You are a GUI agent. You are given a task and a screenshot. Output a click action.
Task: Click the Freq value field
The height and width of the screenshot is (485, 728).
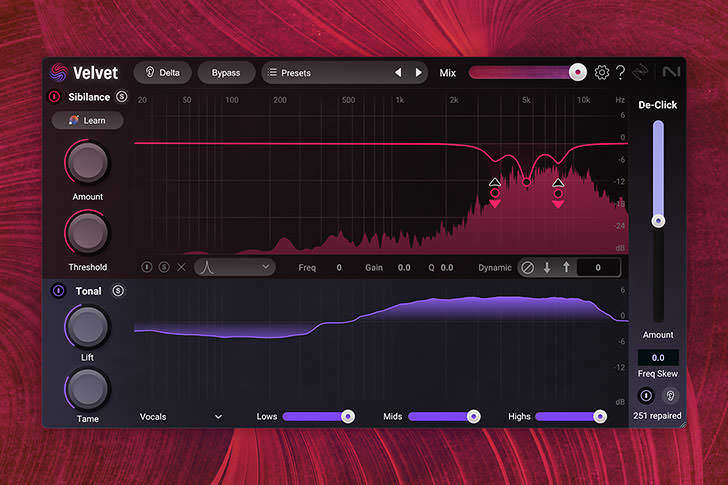339,268
